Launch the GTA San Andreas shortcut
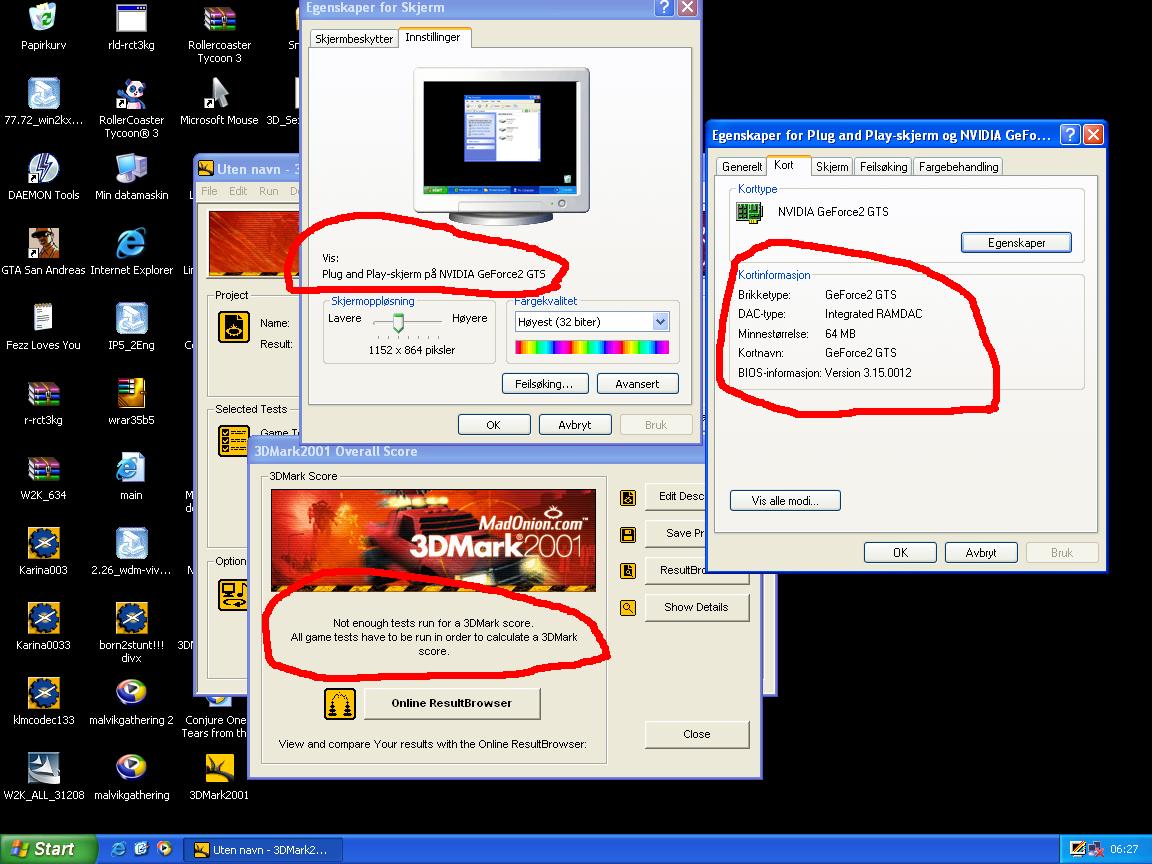The height and width of the screenshot is (864, 1152). (x=43, y=243)
